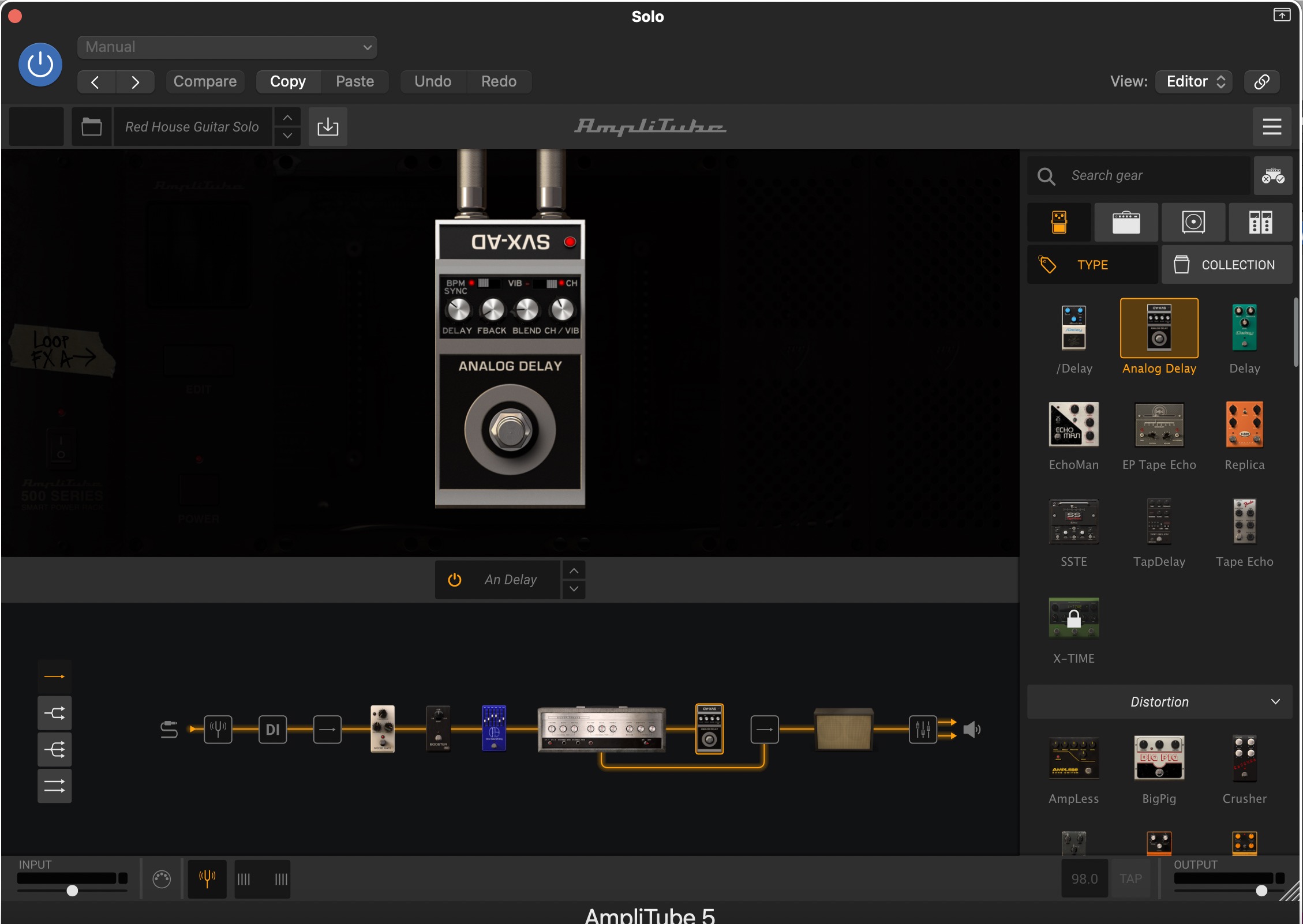Open the Custom Shop cart icon

(1273, 175)
